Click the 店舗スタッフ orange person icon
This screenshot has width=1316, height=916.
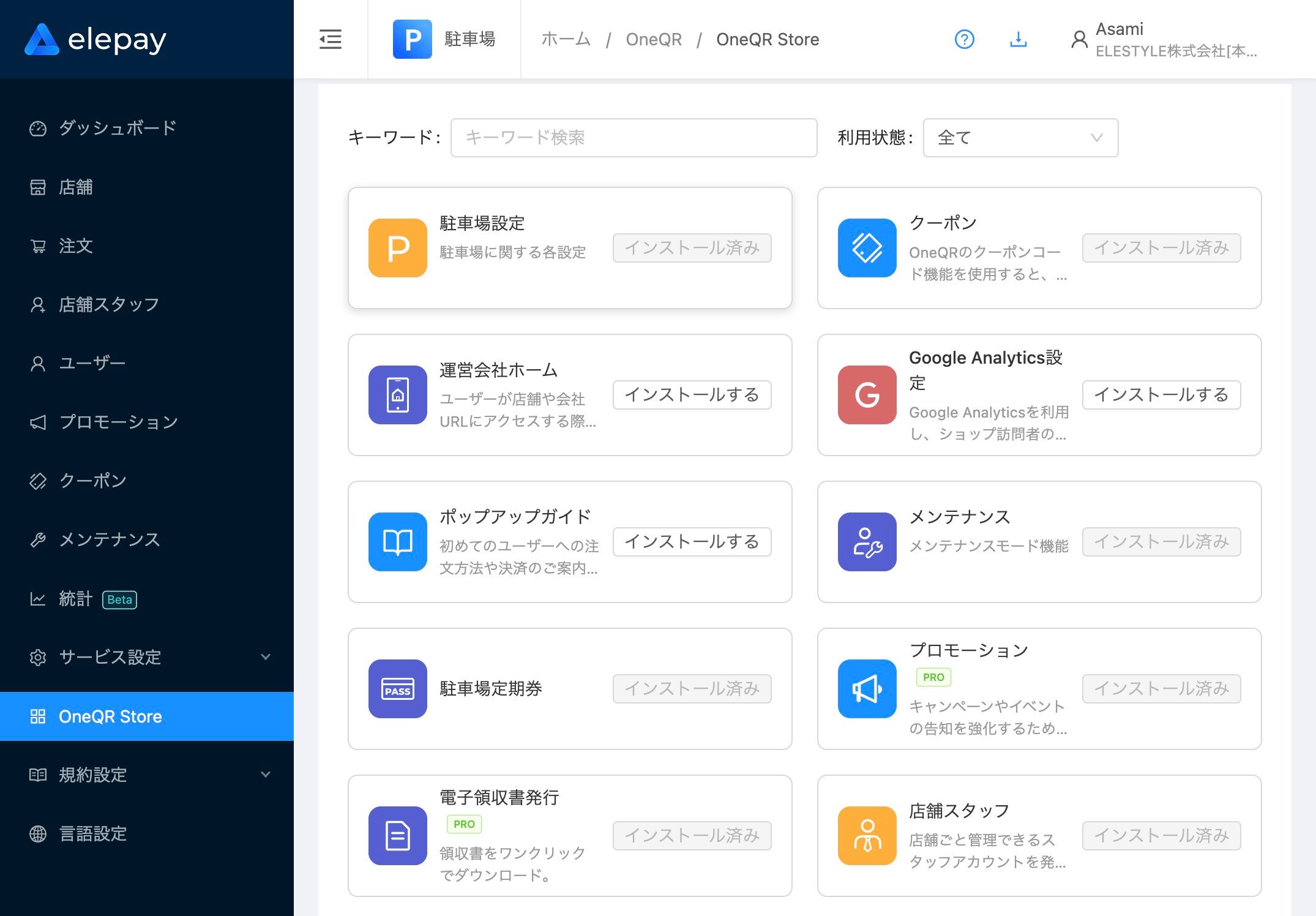coord(867,836)
